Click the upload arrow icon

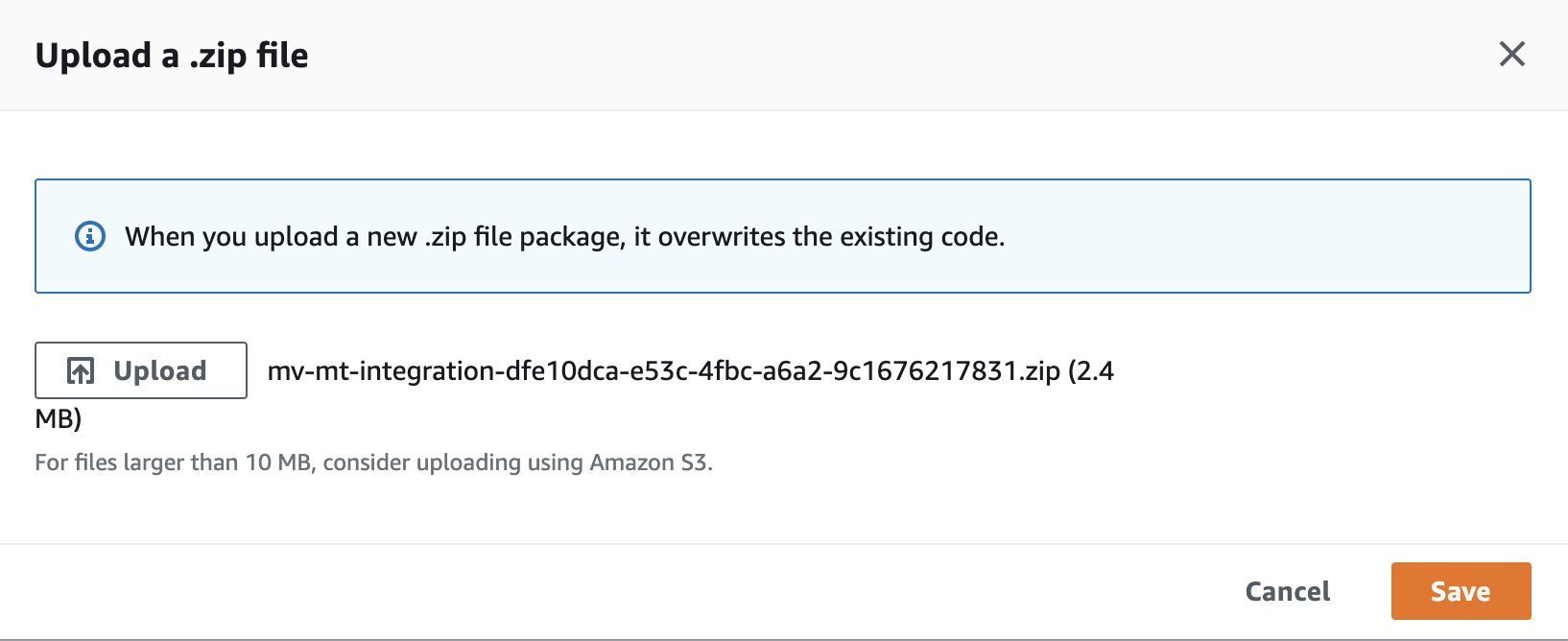(x=81, y=371)
